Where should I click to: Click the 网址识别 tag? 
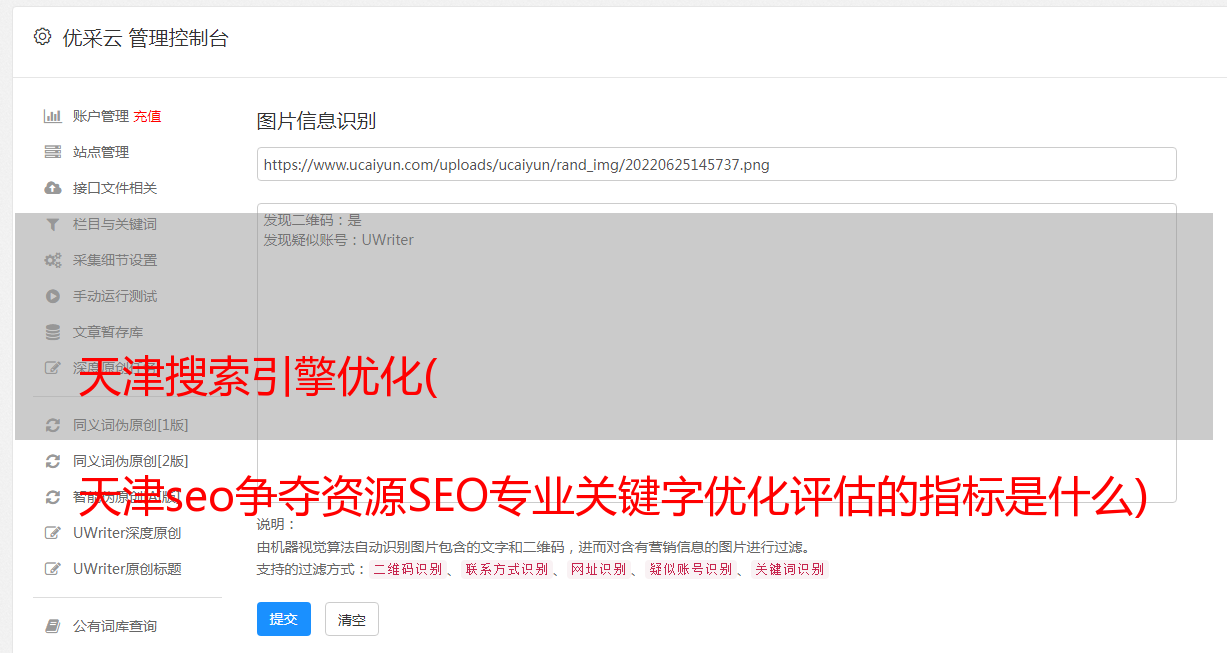pyautogui.click(x=598, y=569)
